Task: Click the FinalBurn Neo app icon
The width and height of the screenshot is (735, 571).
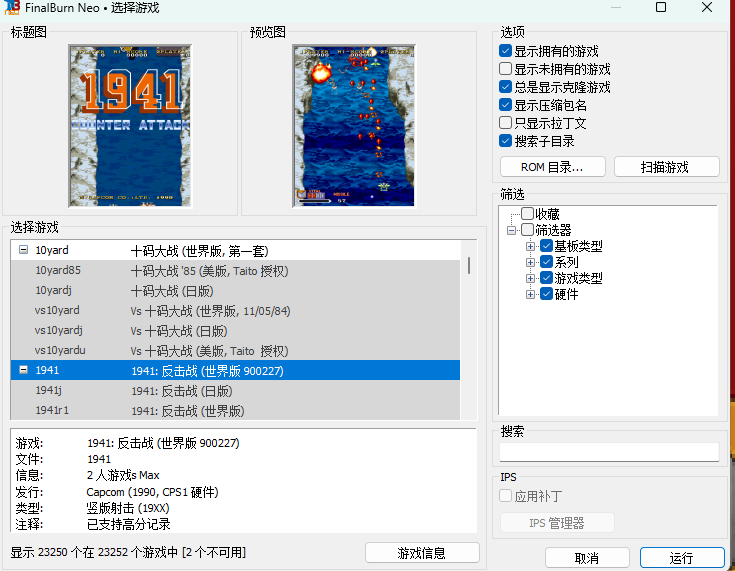Action: (12, 7)
